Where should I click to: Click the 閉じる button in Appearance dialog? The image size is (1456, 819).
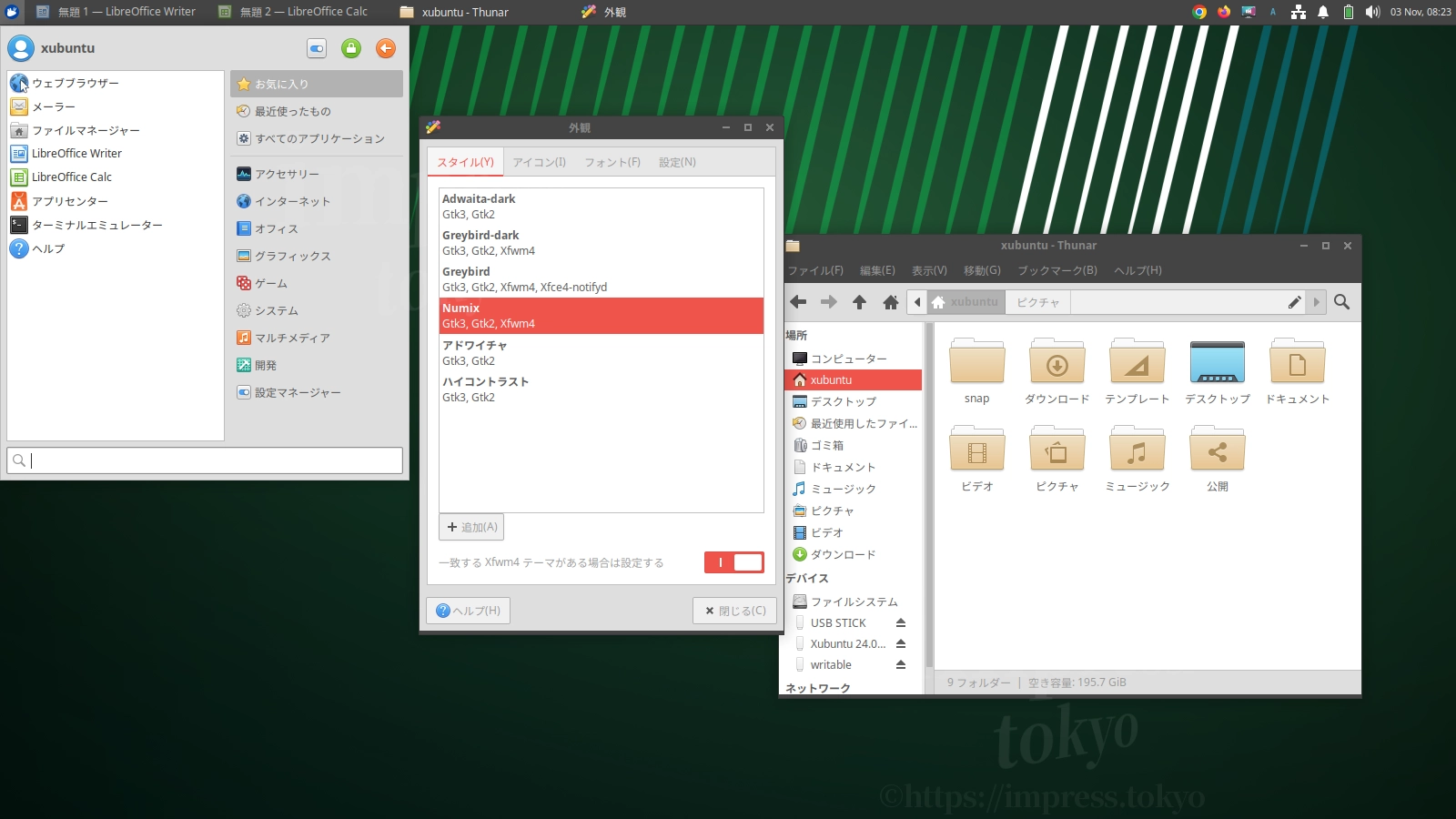[735, 611]
